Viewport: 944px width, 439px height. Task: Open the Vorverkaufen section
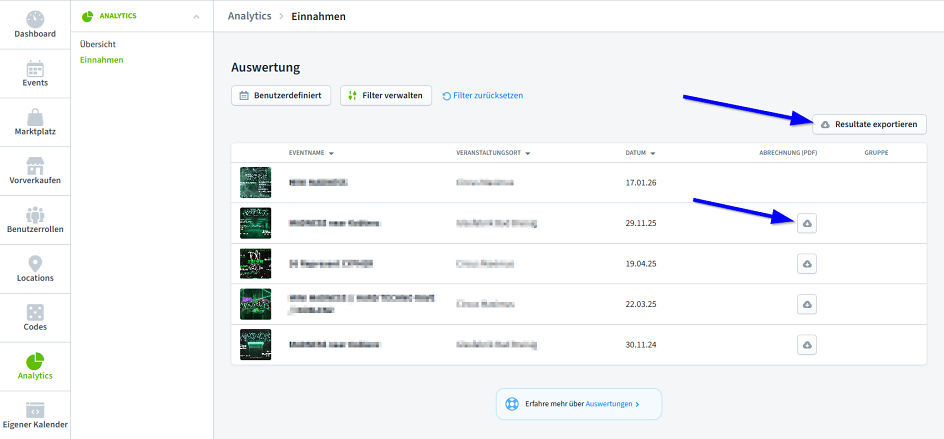pos(35,171)
